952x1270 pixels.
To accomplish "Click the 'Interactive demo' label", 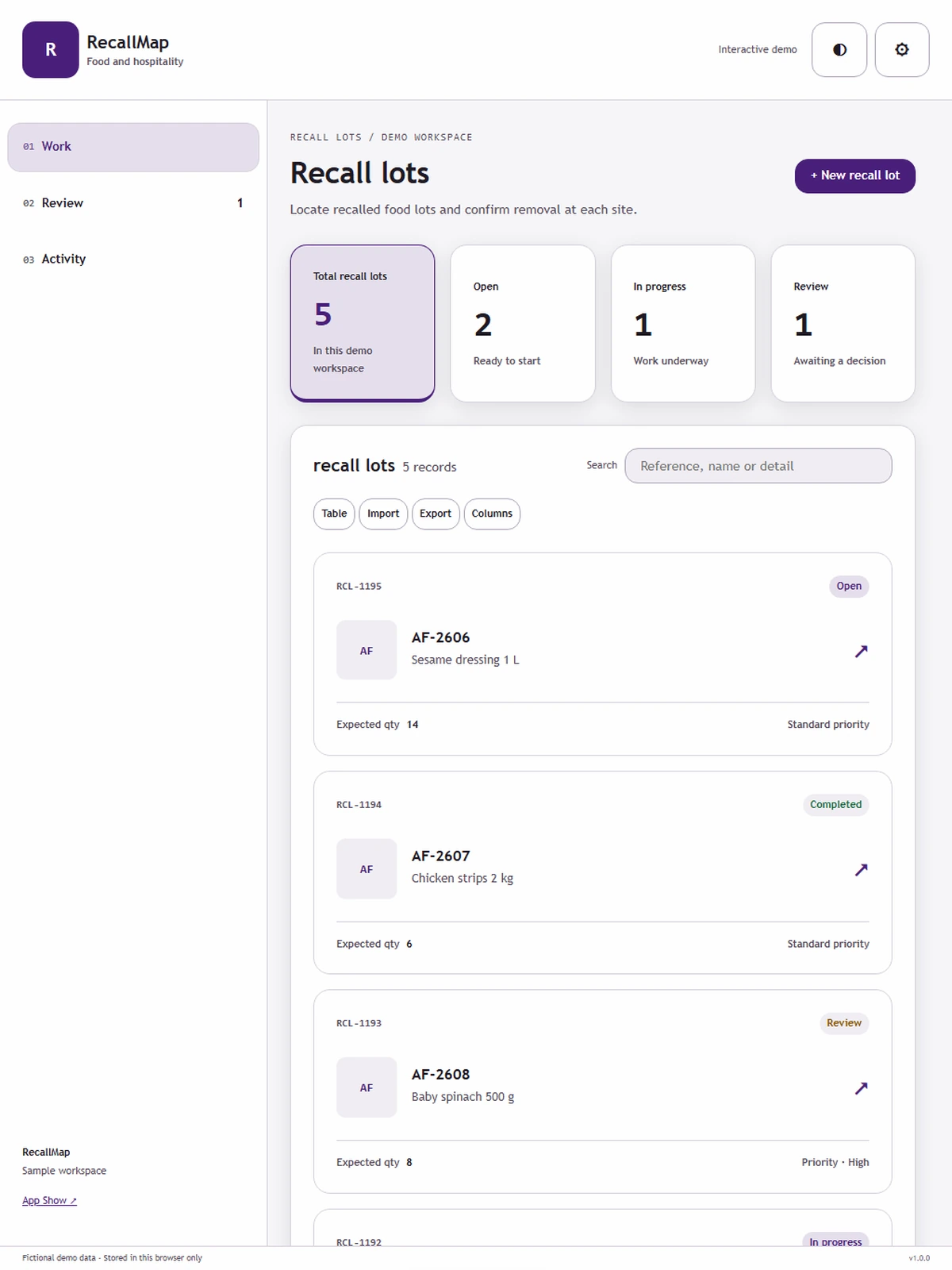I will 758,49.
